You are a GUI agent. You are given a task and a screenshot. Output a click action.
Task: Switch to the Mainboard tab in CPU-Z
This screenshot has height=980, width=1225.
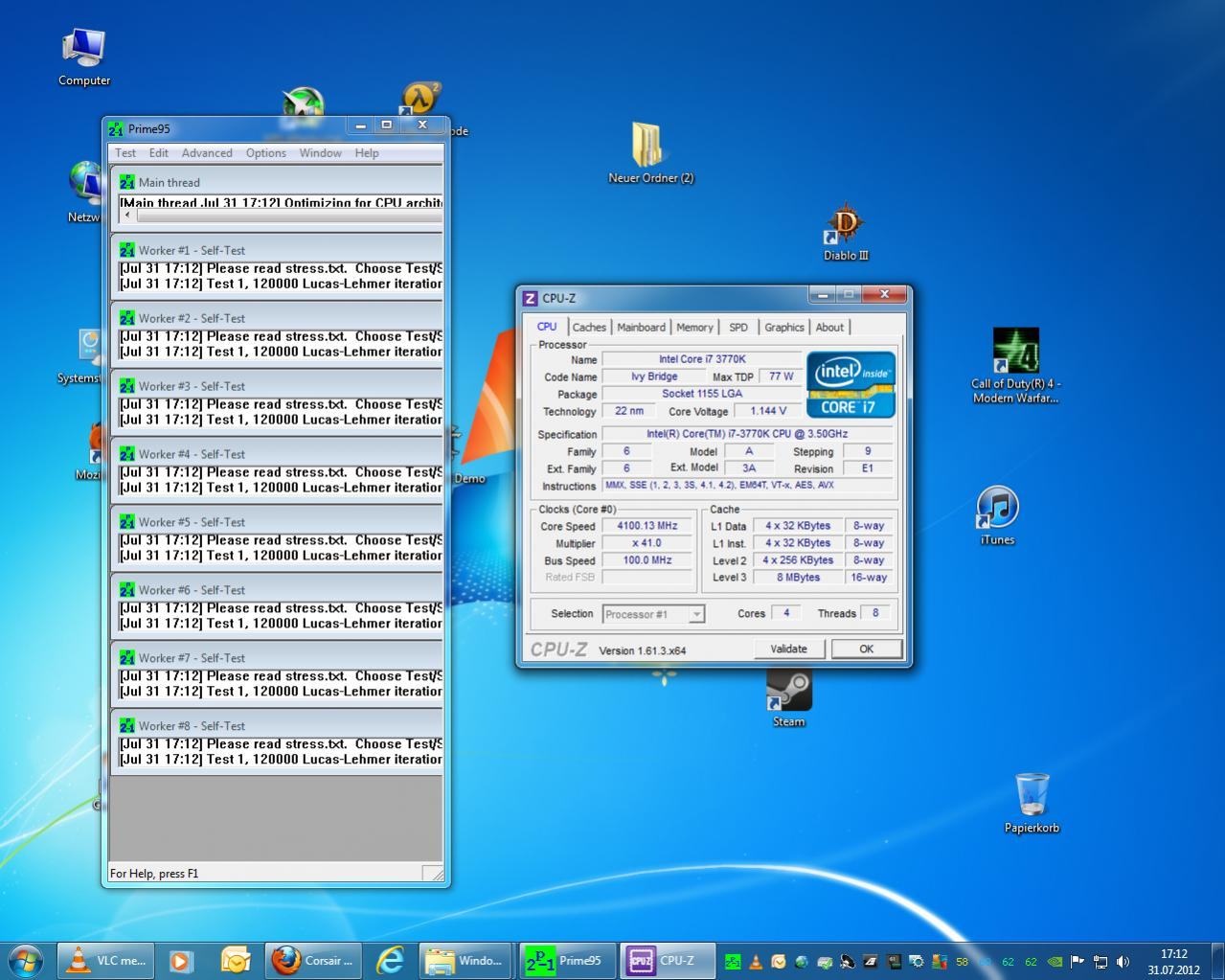click(x=641, y=328)
